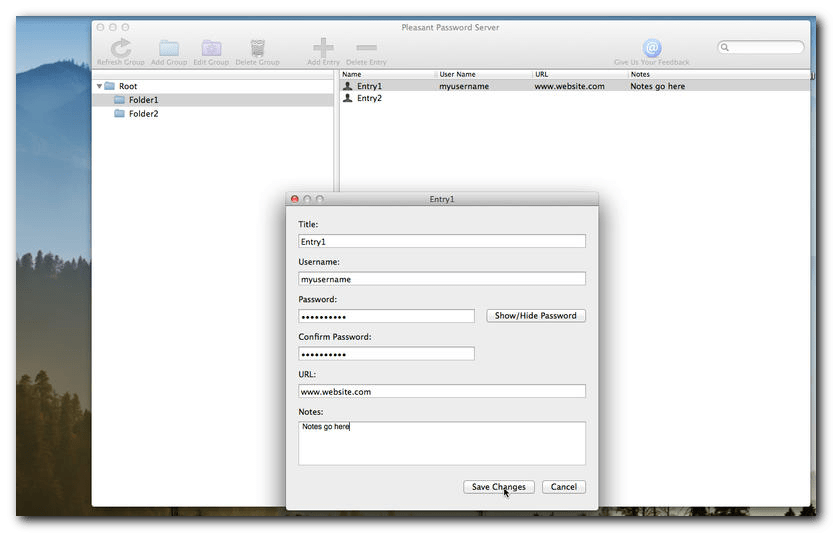Select Folder2 in the tree
This screenshot has width=833, height=533.
point(212,114)
